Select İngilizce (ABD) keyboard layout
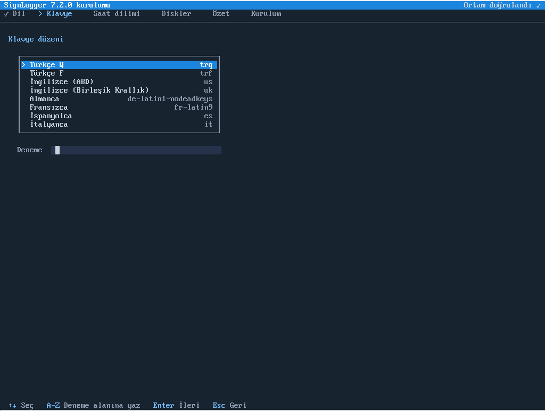 coord(119,82)
